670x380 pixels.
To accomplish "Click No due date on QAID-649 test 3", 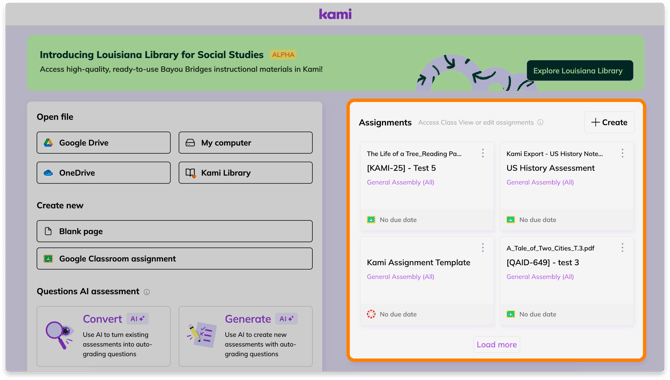I will coord(538,314).
